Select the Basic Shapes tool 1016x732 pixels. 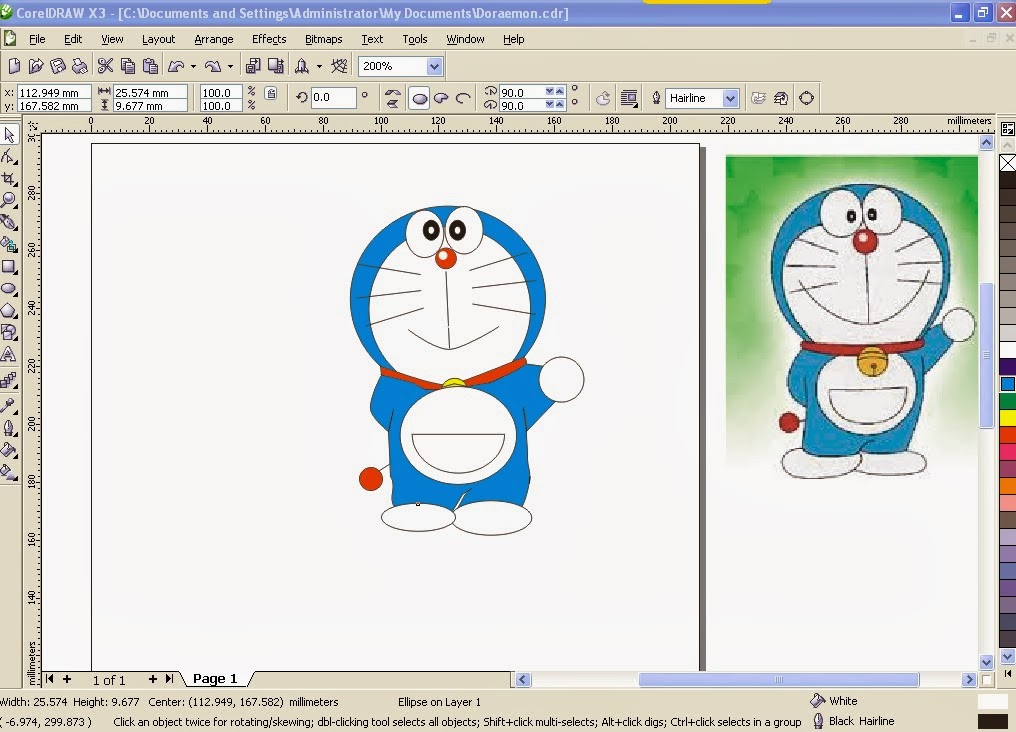pyautogui.click(x=9, y=332)
